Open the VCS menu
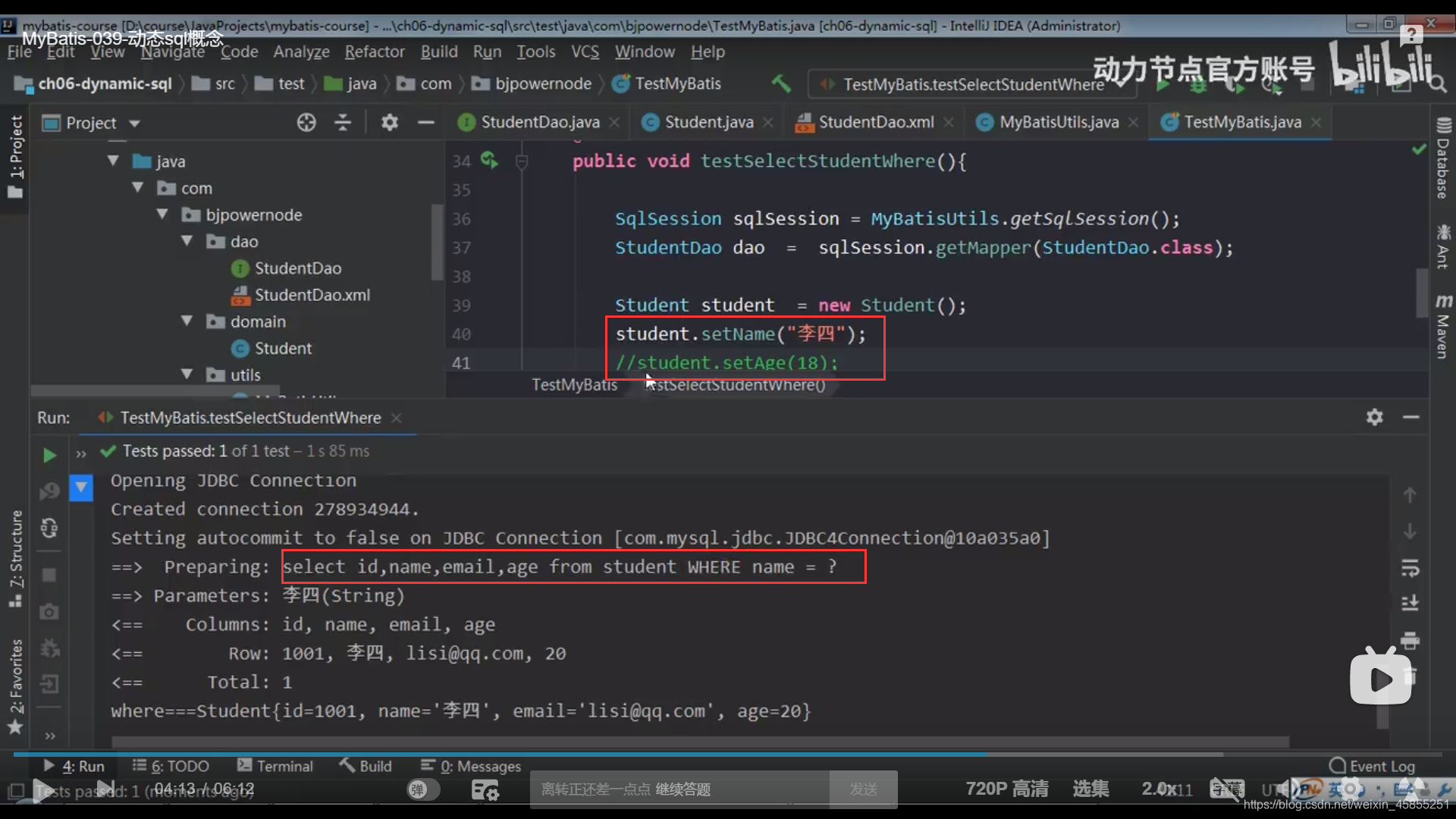Viewport: 1456px width, 819px height. tap(585, 52)
